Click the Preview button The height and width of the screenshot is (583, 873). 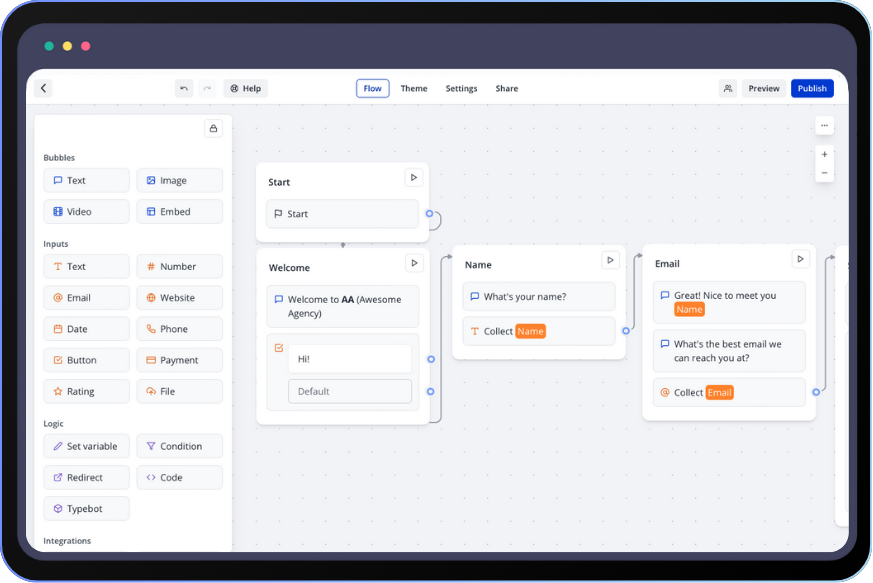pyautogui.click(x=764, y=88)
